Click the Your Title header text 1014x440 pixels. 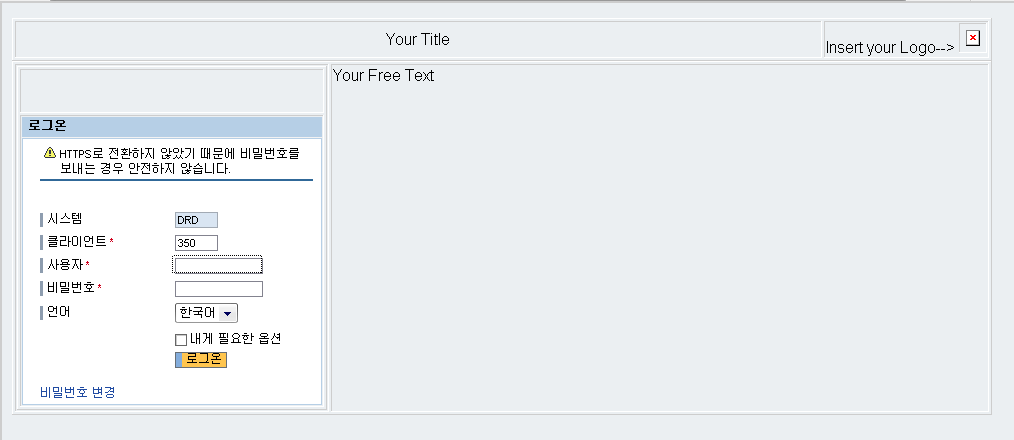coord(418,39)
